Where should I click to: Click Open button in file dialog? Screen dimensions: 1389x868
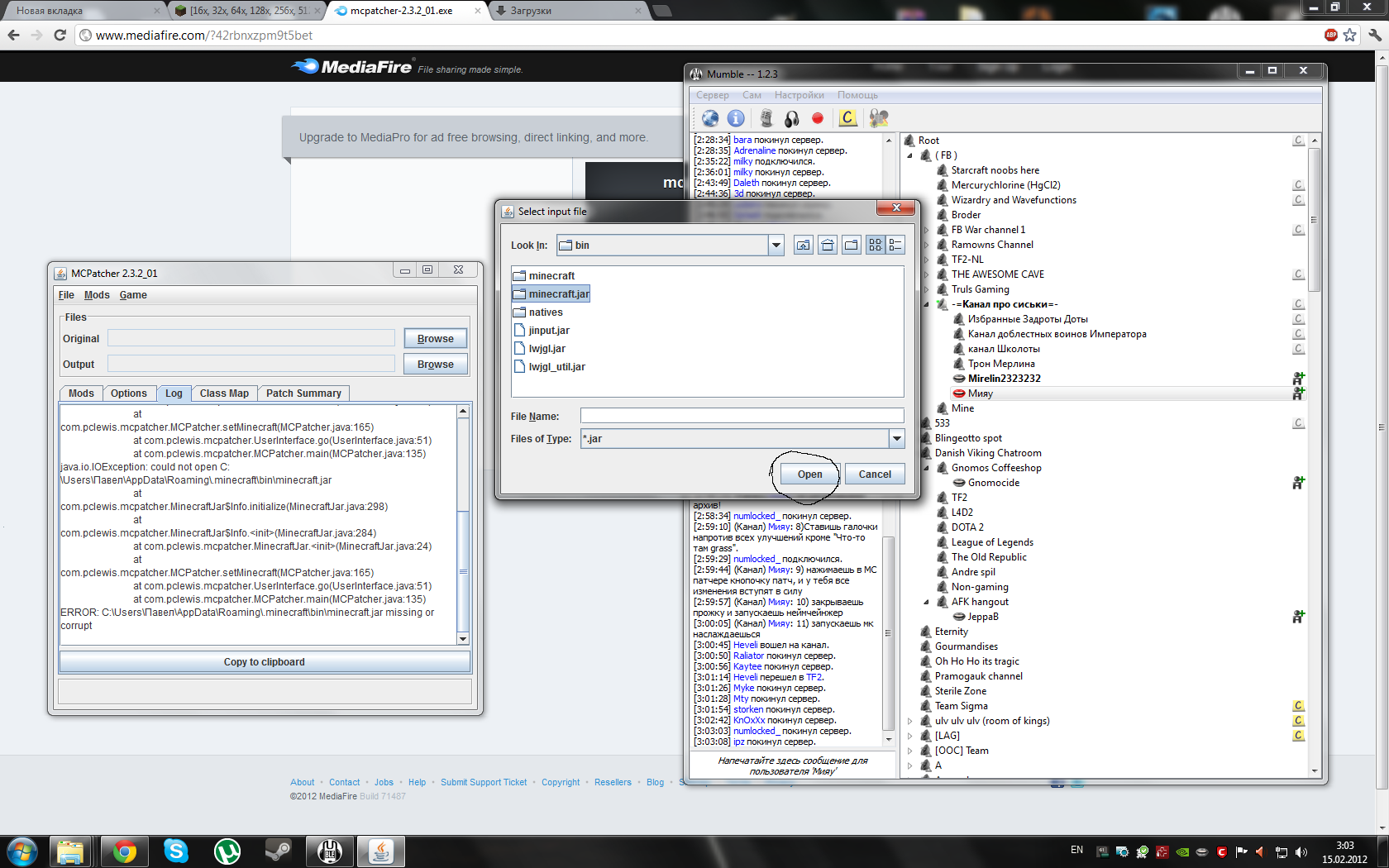pyautogui.click(x=809, y=475)
